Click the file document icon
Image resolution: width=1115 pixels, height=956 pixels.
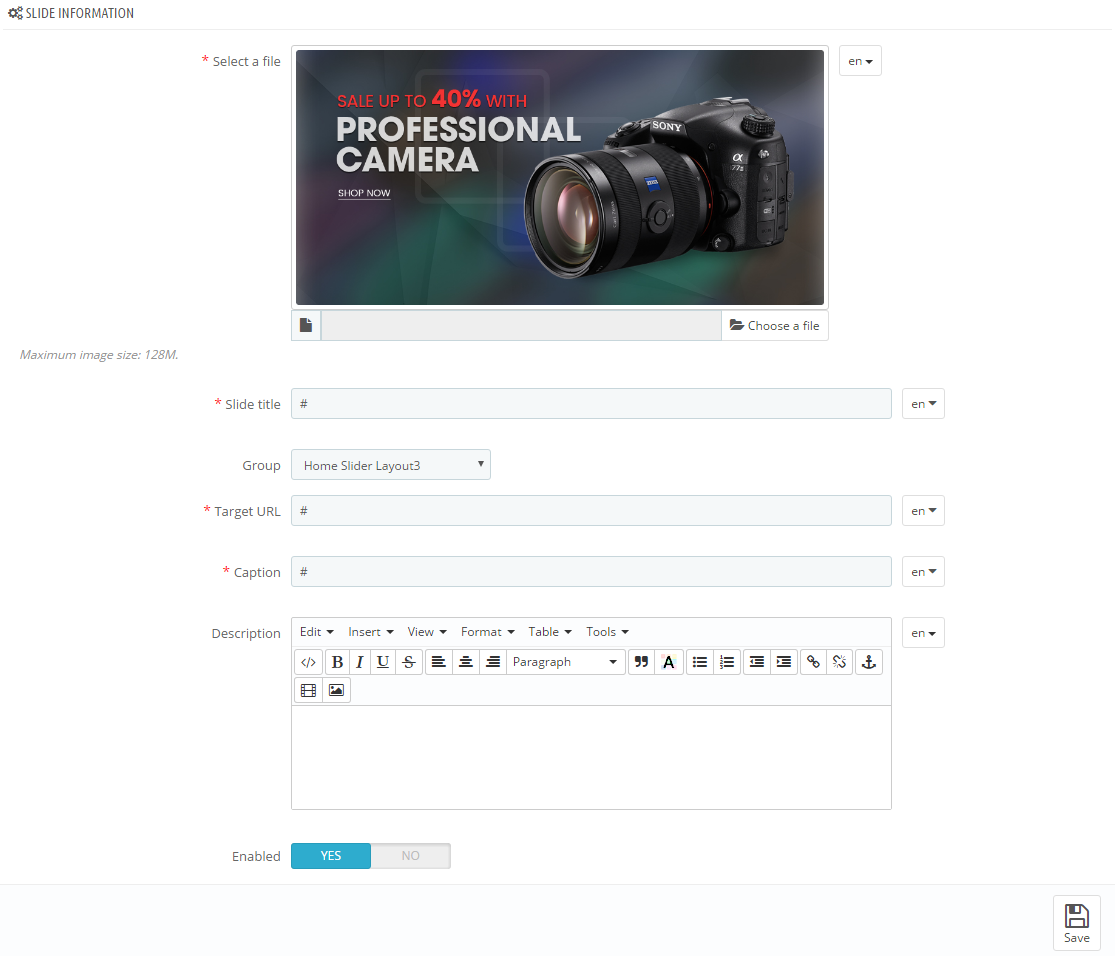coord(306,326)
